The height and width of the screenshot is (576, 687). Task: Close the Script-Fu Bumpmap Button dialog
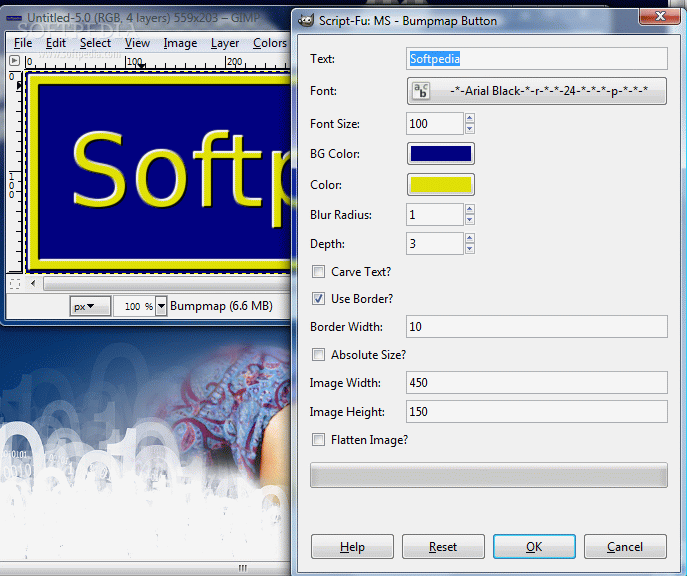[x=660, y=16]
